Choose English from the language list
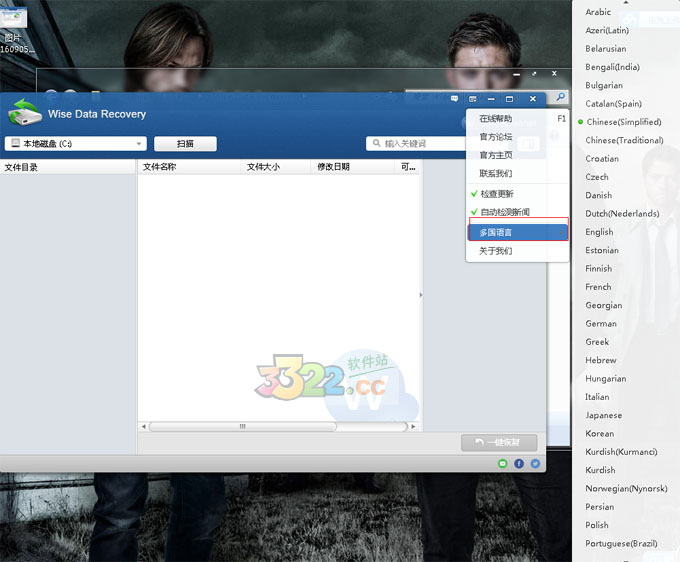The height and width of the screenshot is (562, 680). (599, 232)
